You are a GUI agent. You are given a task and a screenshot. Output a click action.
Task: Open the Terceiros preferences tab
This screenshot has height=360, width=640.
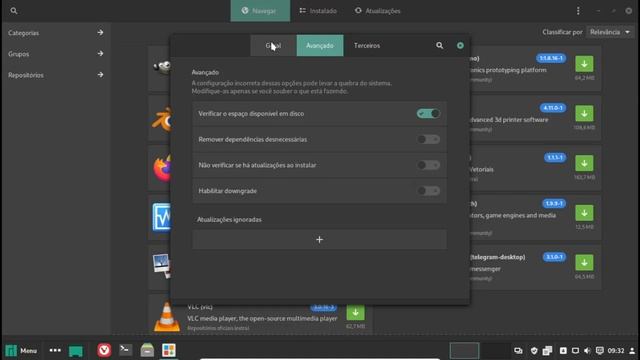click(367, 46)
